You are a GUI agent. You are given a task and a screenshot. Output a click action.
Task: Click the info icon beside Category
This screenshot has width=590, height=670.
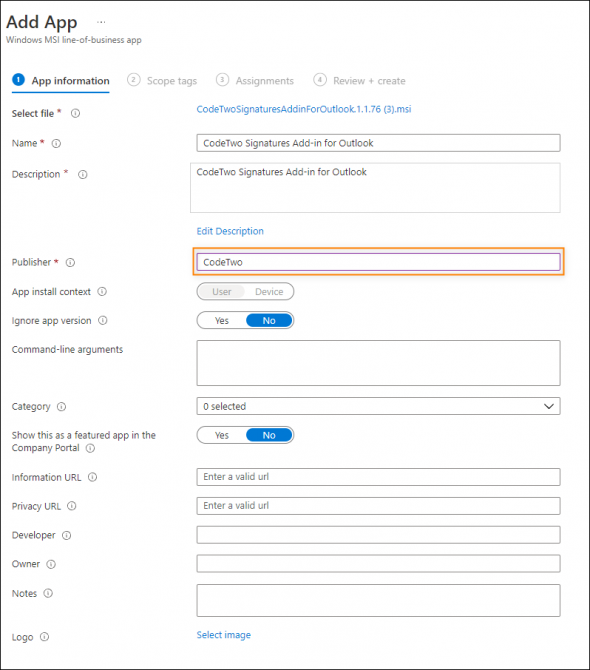[x=62, y=406]
